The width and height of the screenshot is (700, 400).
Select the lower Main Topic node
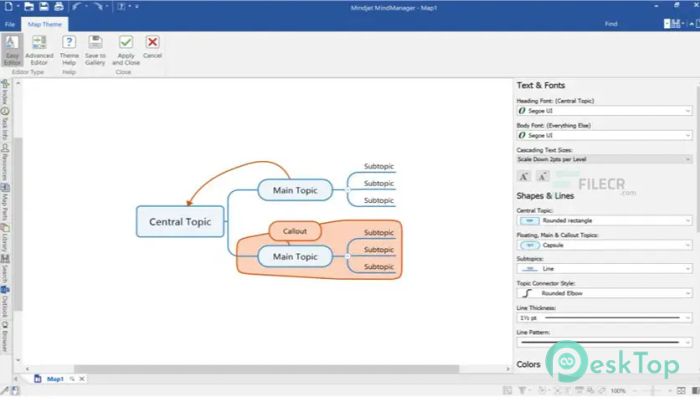pyautogui.click(x=295, y=257)
